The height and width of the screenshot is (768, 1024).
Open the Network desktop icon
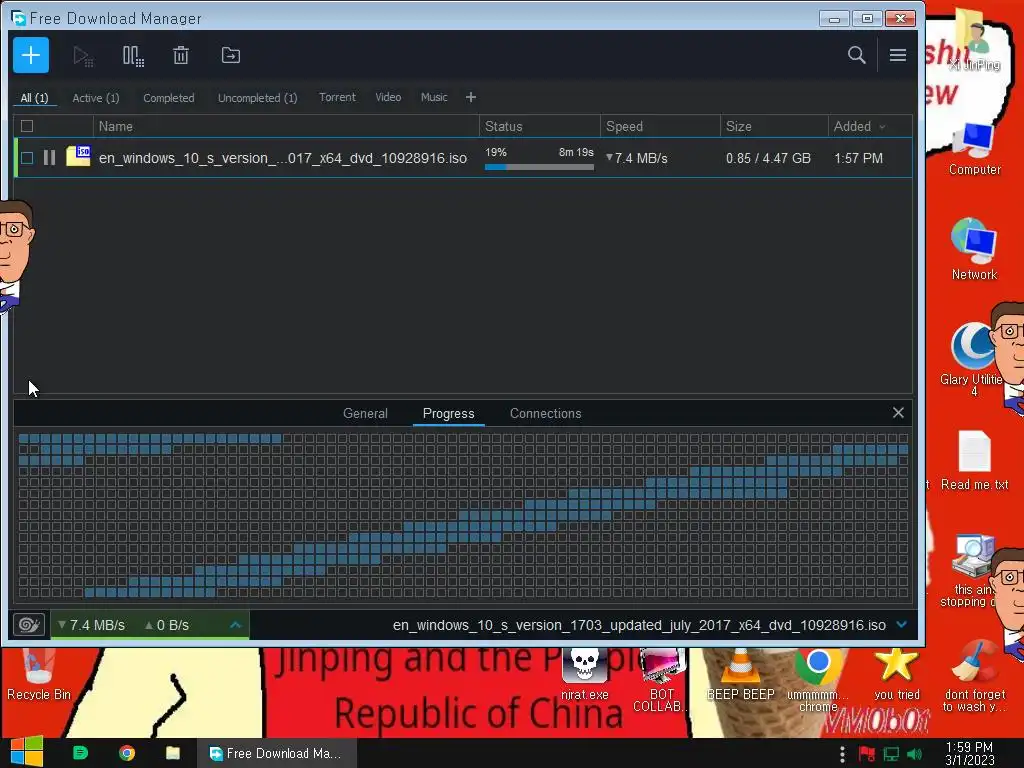click(x=974, y=249)
